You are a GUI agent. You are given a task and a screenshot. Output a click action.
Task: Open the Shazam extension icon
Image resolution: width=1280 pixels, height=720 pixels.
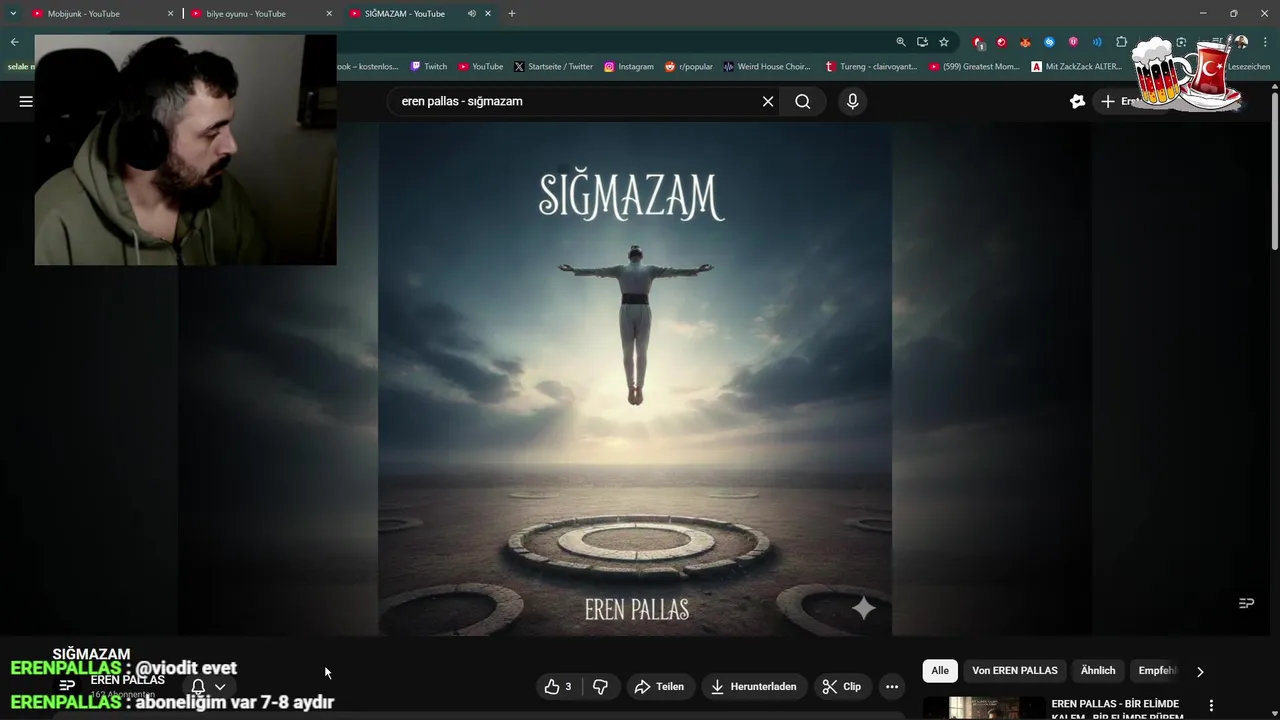point(1049,42)
